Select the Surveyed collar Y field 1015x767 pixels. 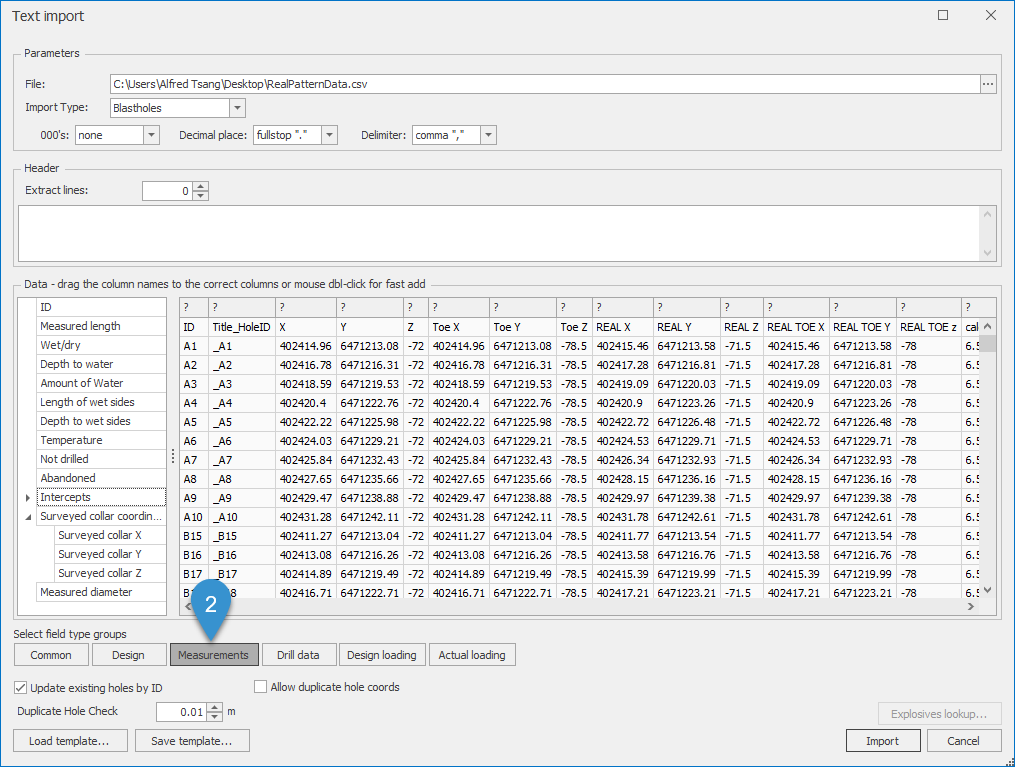(110, 554)
